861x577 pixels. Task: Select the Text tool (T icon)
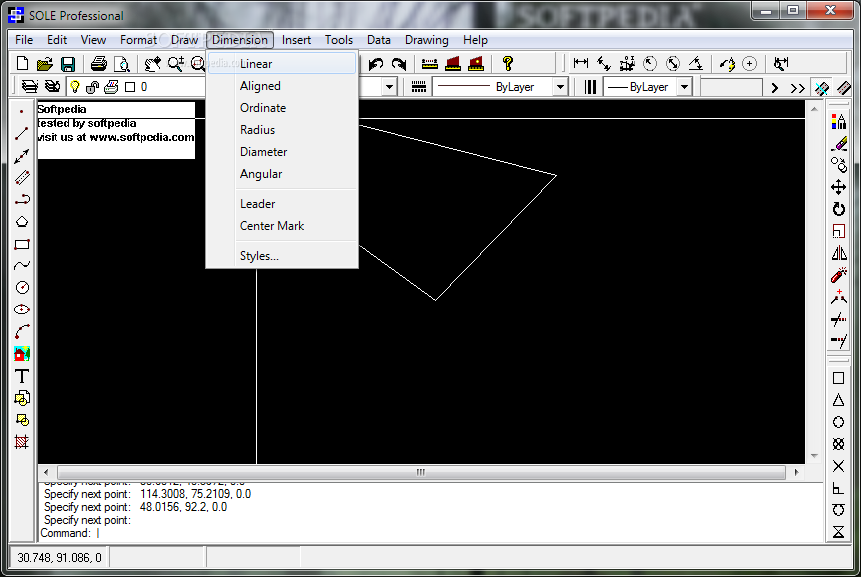coord(21,376)
